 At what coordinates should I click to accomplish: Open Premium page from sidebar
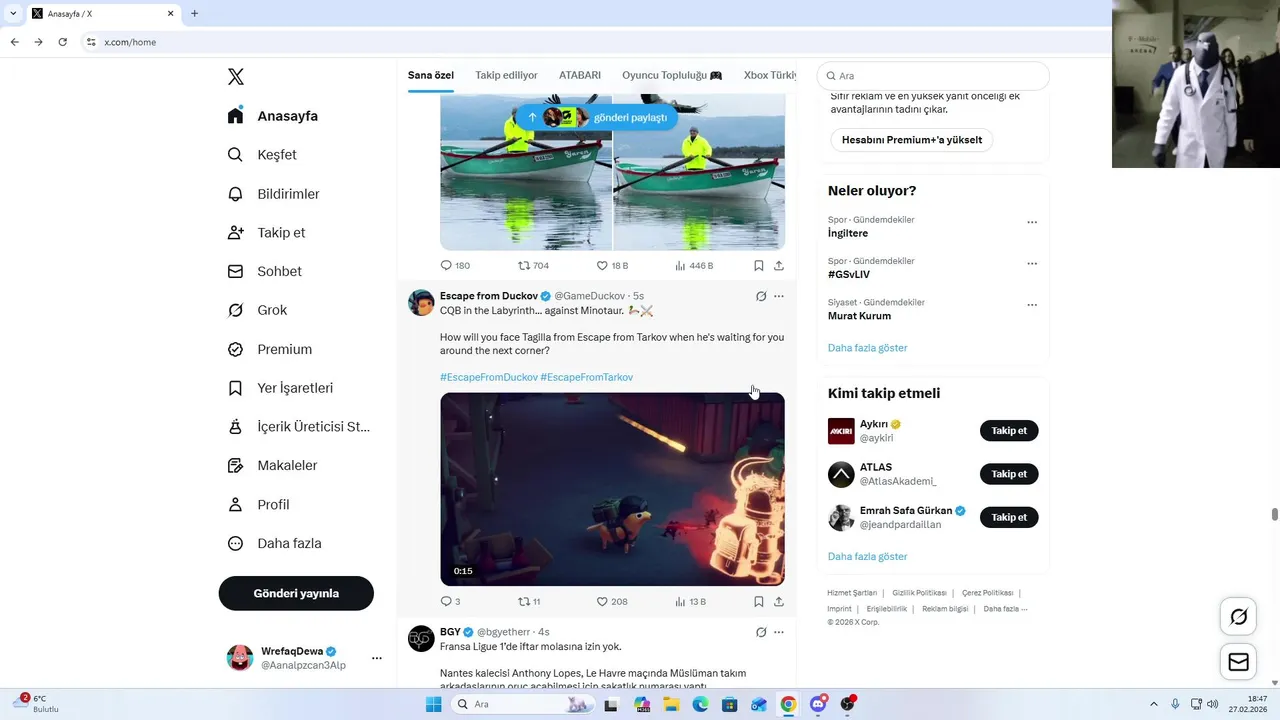[270, 349]
